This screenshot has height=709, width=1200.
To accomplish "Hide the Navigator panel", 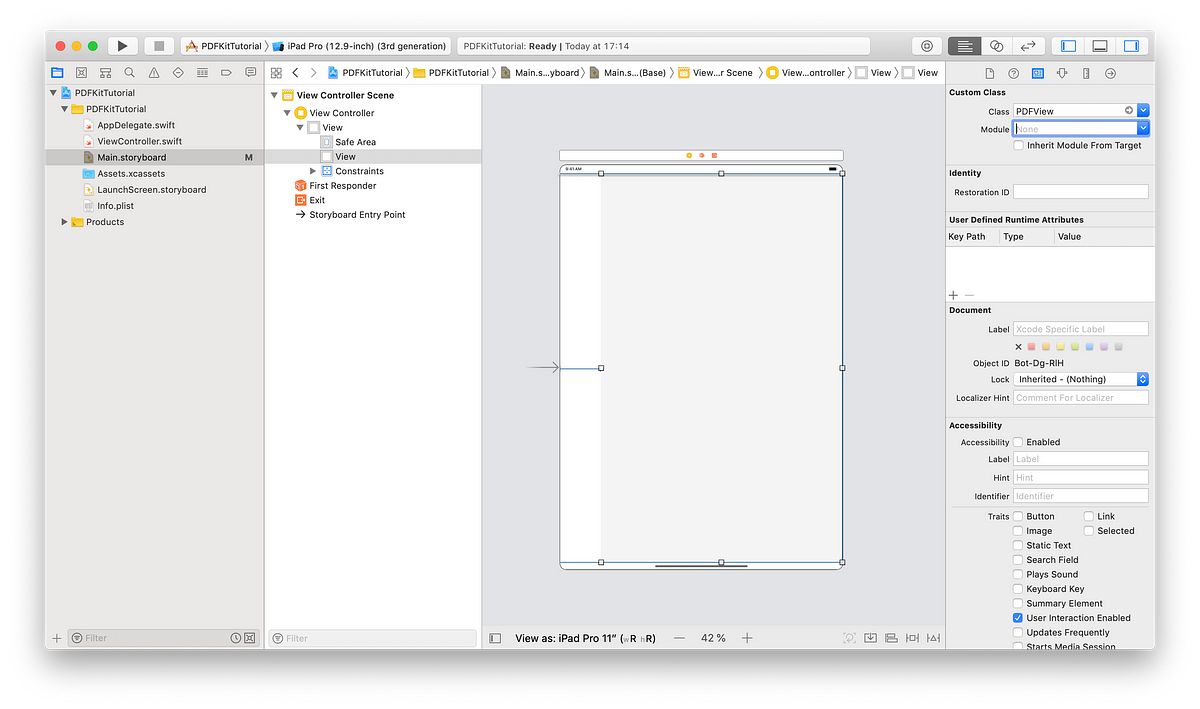I will [x=1068, y=46].
